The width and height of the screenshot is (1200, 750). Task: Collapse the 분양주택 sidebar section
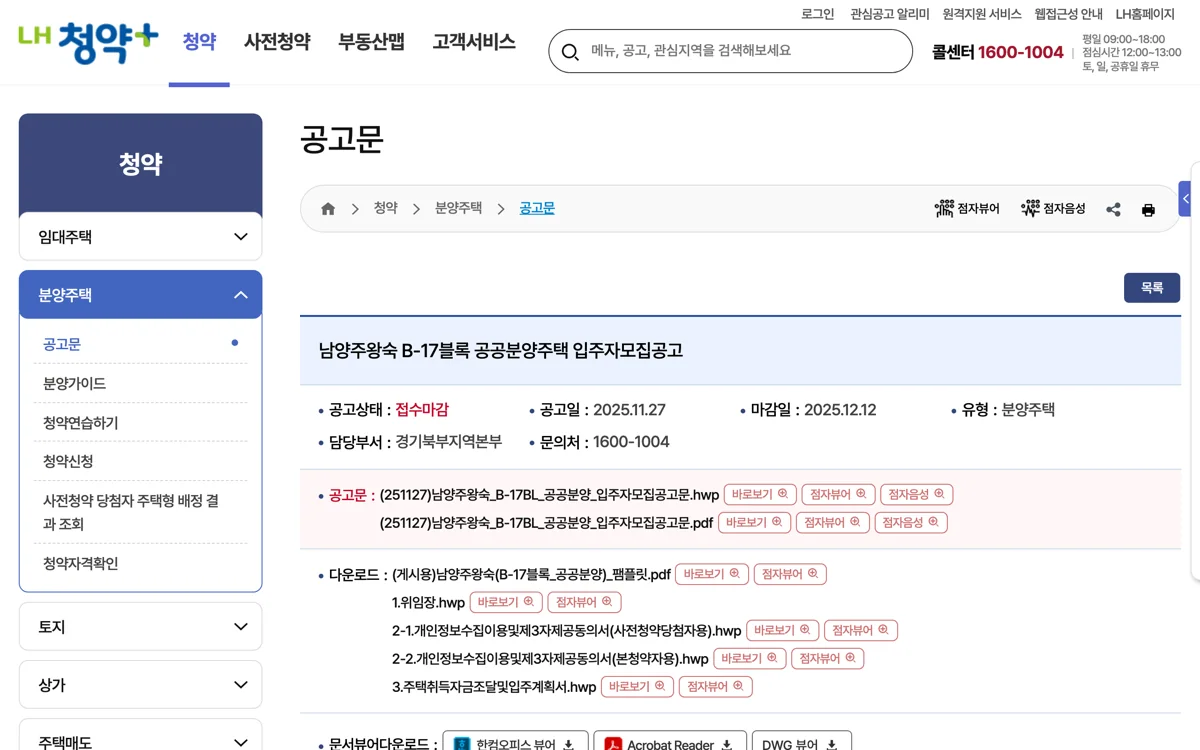click(140, 295)
